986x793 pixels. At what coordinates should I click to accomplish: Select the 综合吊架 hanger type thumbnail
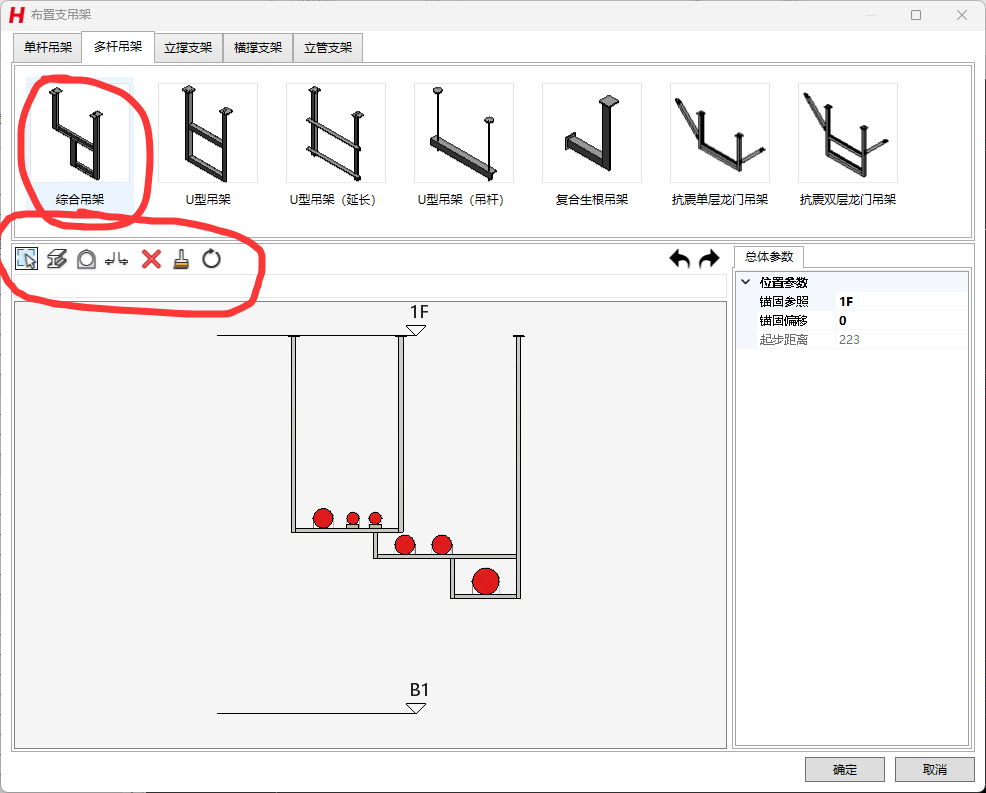point(80,133)
